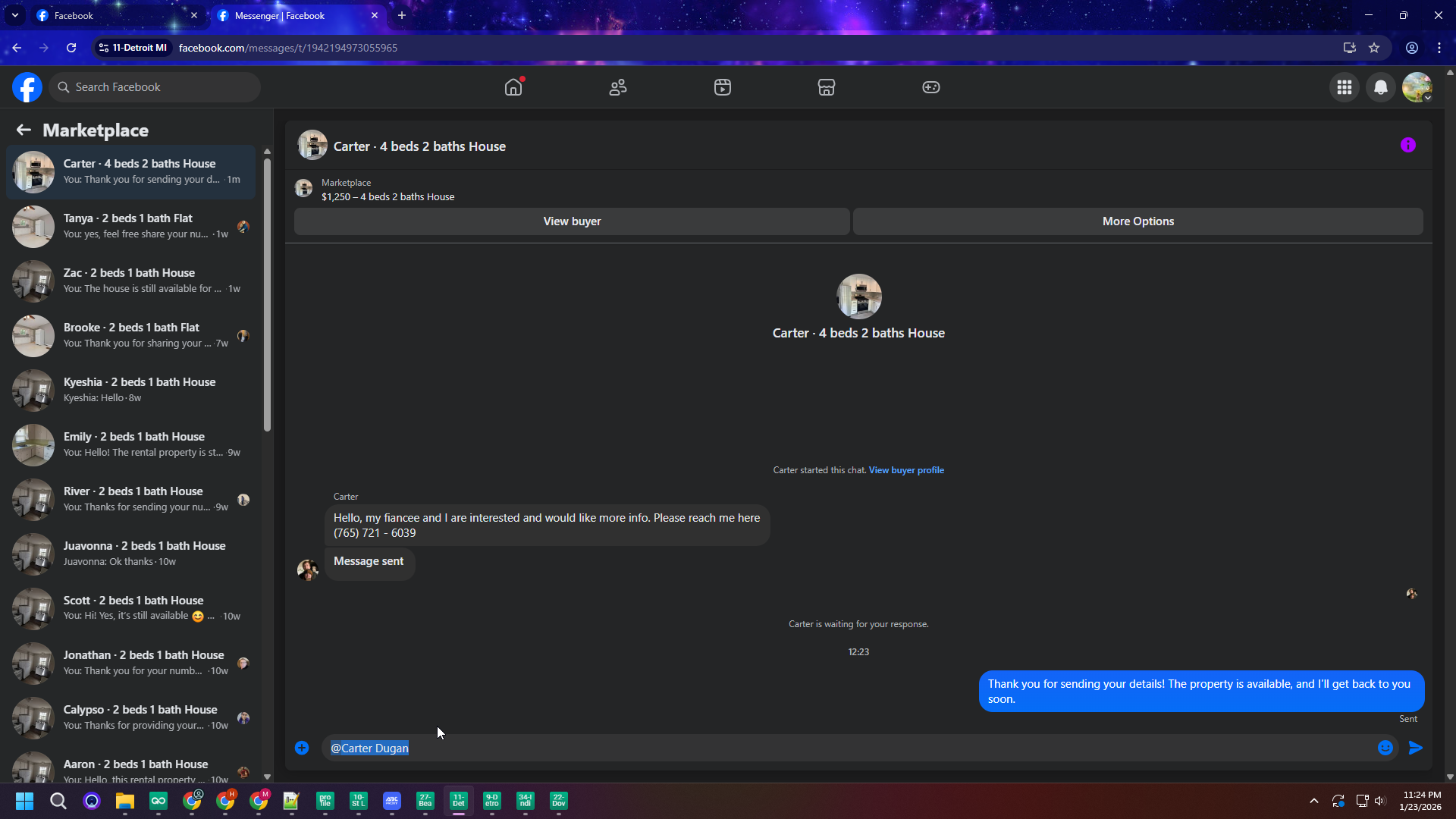Click the Search Facebook field

(x=155, y=87)
